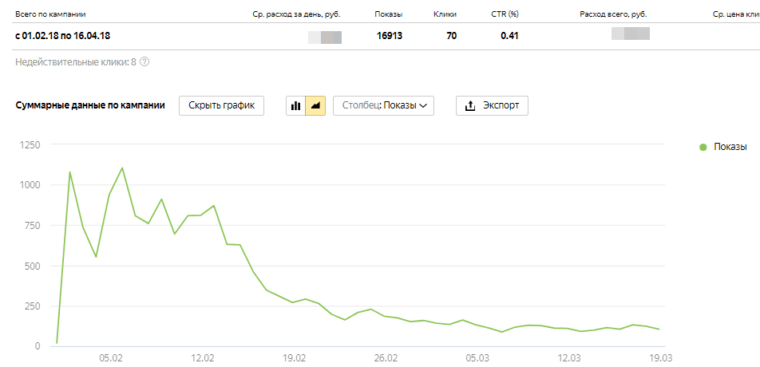Viewport: 760px width, 367px height.
Task: Click the upload arrow icon in Экспорт
Action: [470, 106]
